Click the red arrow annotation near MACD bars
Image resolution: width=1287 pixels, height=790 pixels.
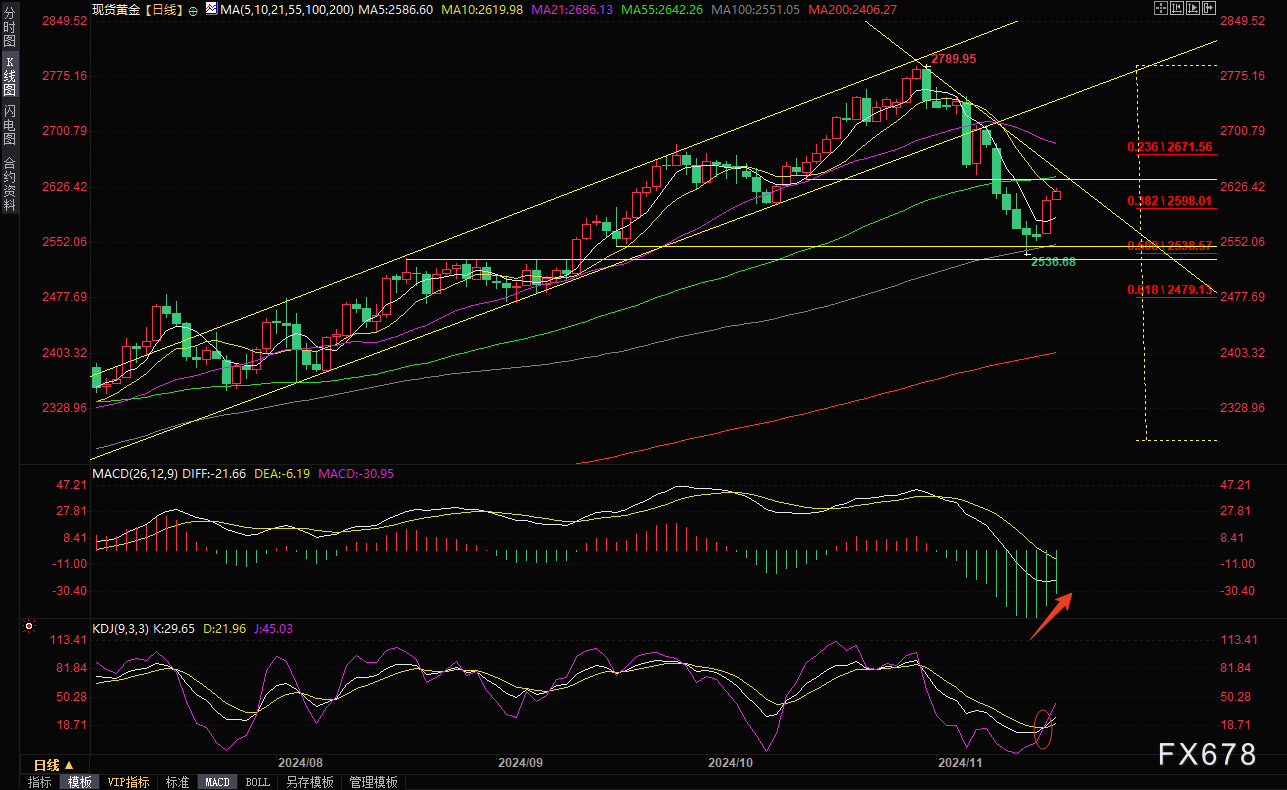click(x=1052, y=614)
